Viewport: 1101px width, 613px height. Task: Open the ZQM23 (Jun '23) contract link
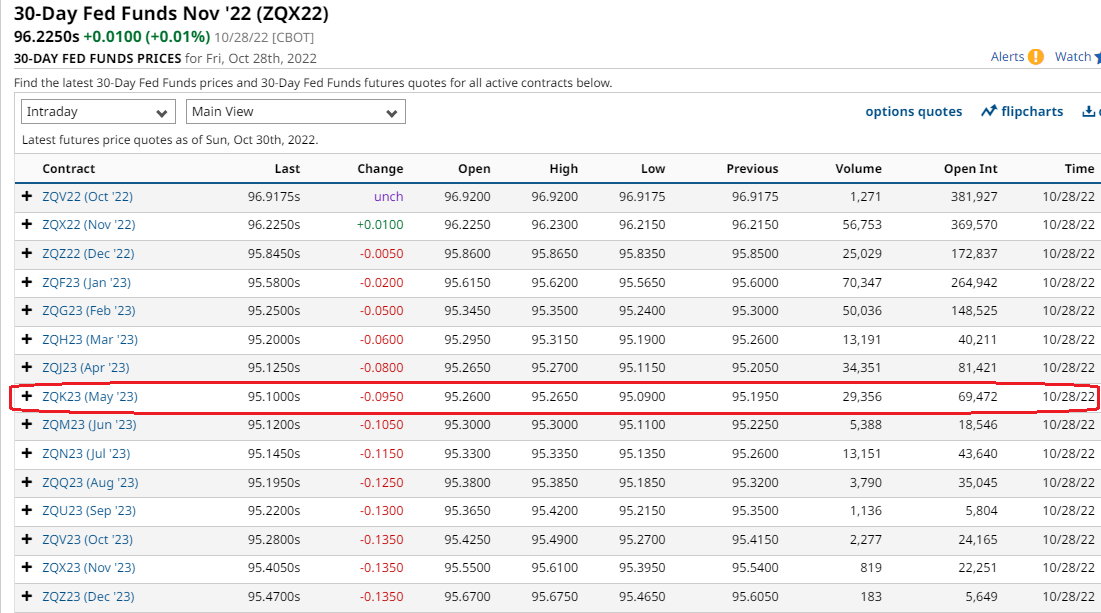(89, 425)
